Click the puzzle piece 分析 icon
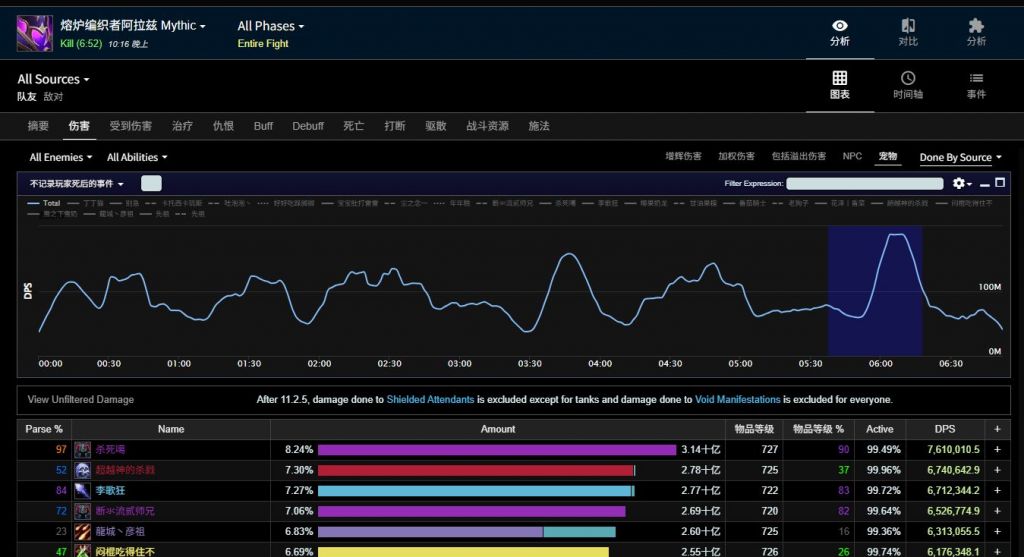This screenshot has width=1024, height=557. tap(975, 26)
